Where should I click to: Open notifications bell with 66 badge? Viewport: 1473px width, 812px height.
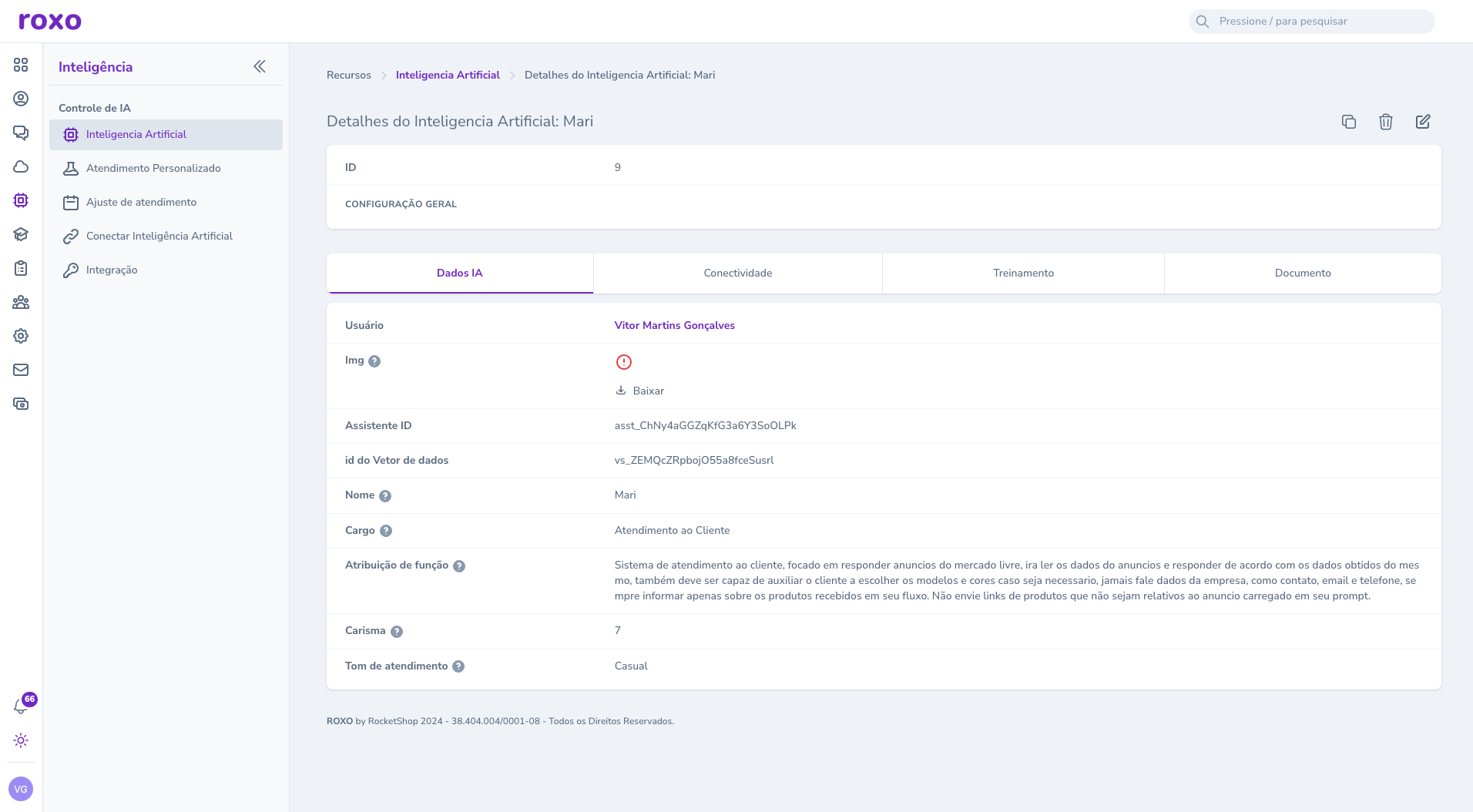pos(22,705)
